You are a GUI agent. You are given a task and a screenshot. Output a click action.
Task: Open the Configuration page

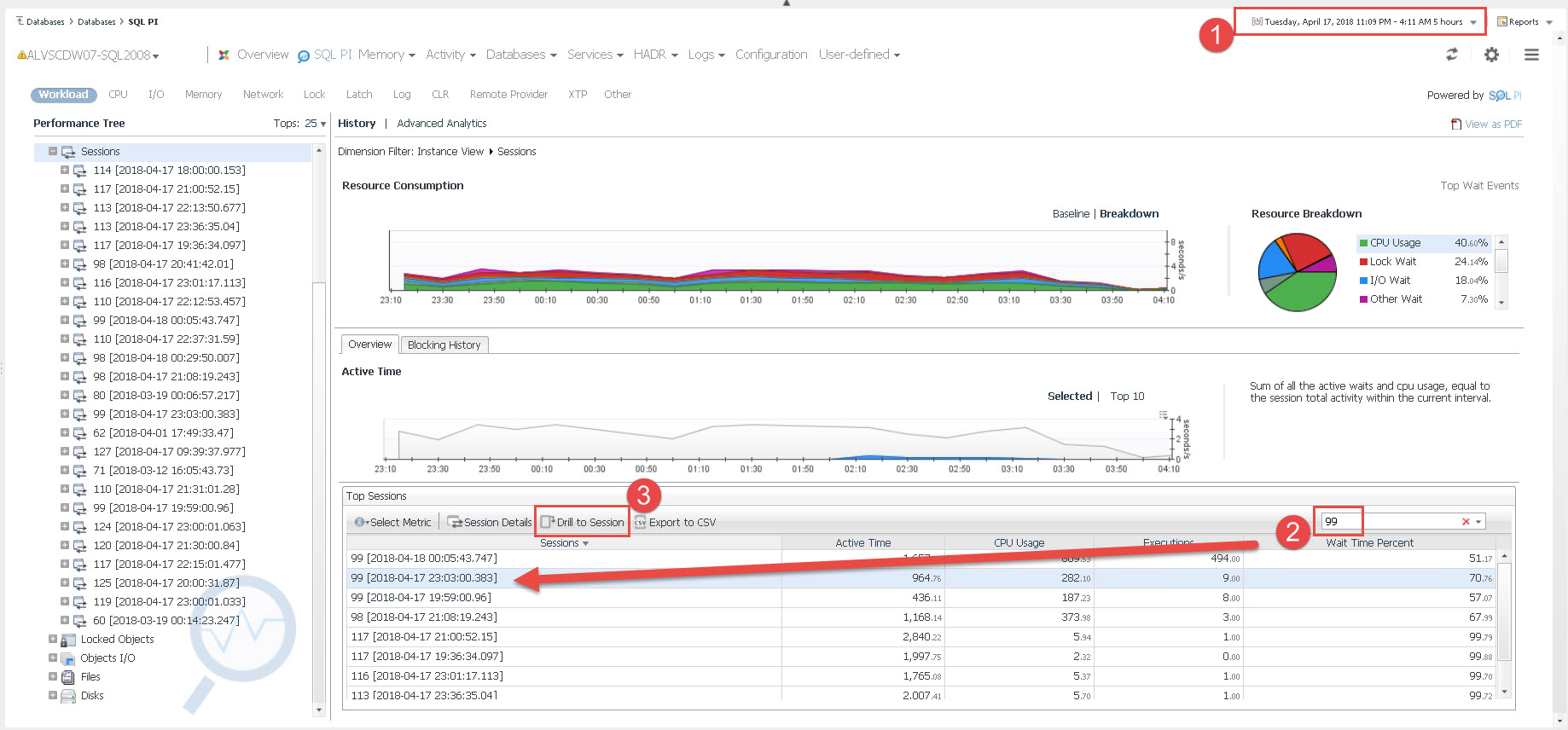coord(770,55)
